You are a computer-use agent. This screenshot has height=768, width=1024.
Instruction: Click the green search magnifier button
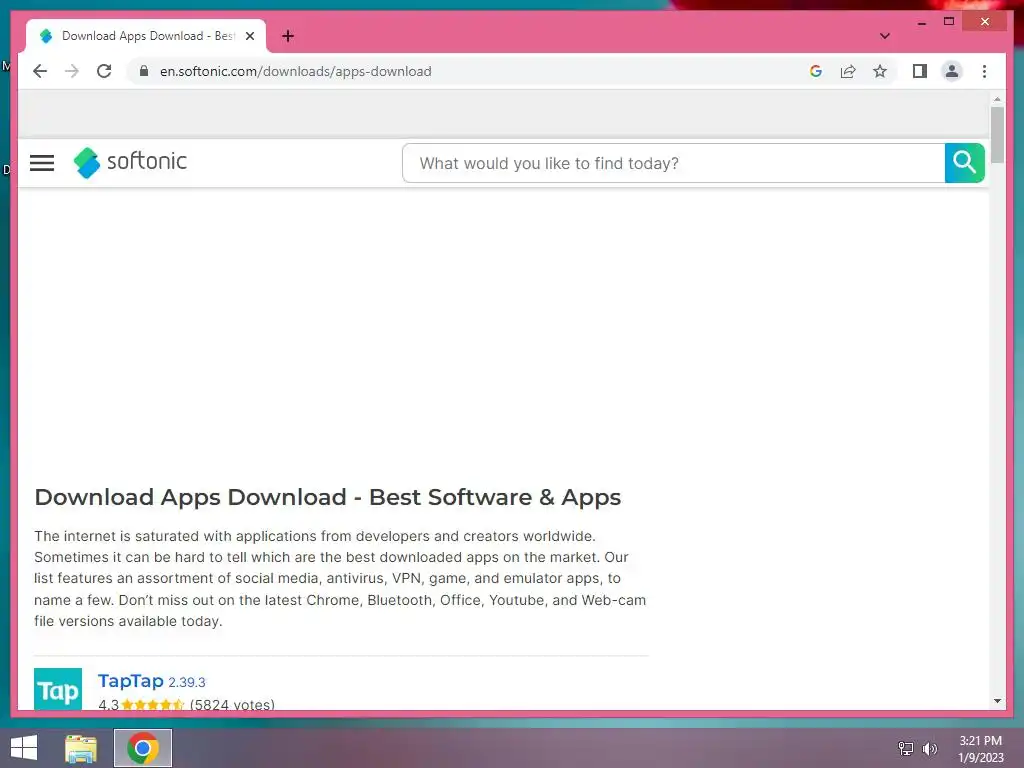click(965, 163)
